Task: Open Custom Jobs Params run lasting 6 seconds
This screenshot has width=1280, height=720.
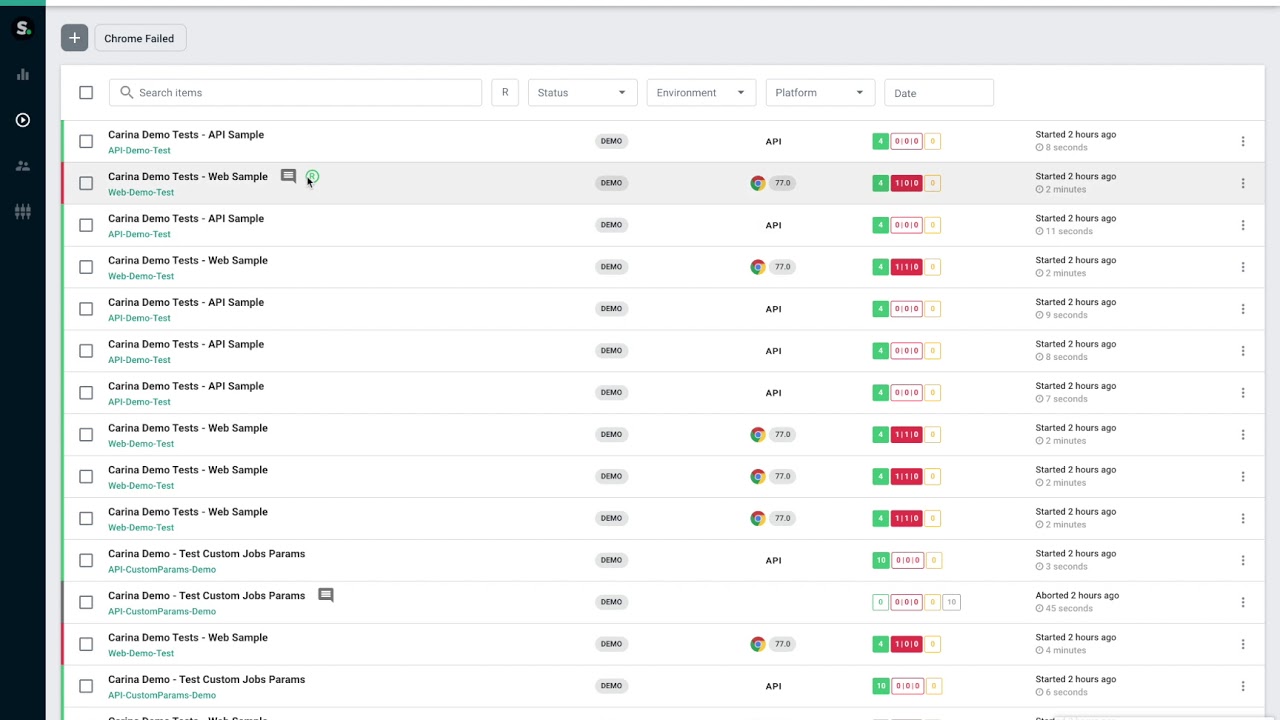Action: [207, 679]
